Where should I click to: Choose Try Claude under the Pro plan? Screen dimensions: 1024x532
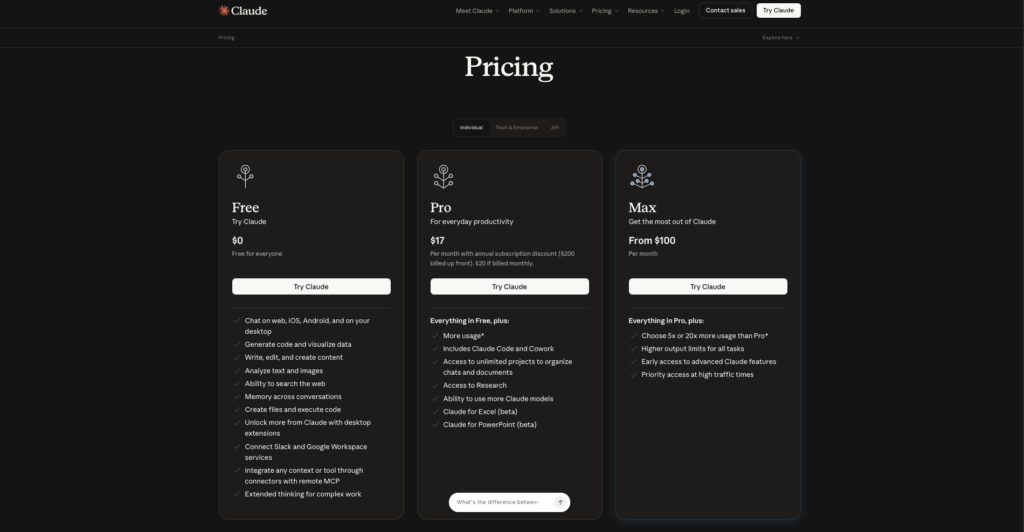(509, 286)
